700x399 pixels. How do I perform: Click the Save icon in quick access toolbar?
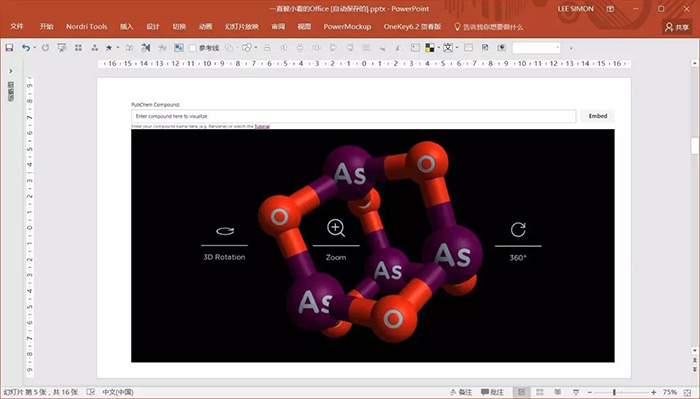[9, 48]
